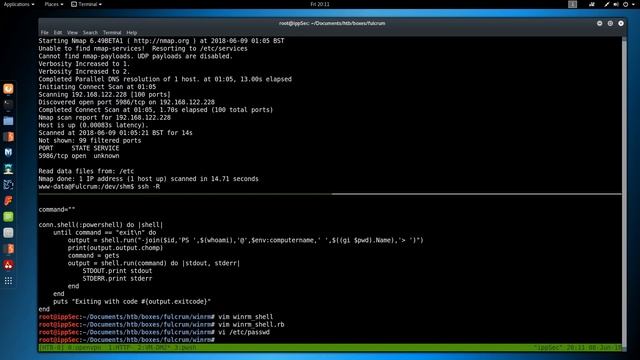640x360 pixels.
Task: Expand system menu arrow in top bar
Action: (x=633, y=4)
